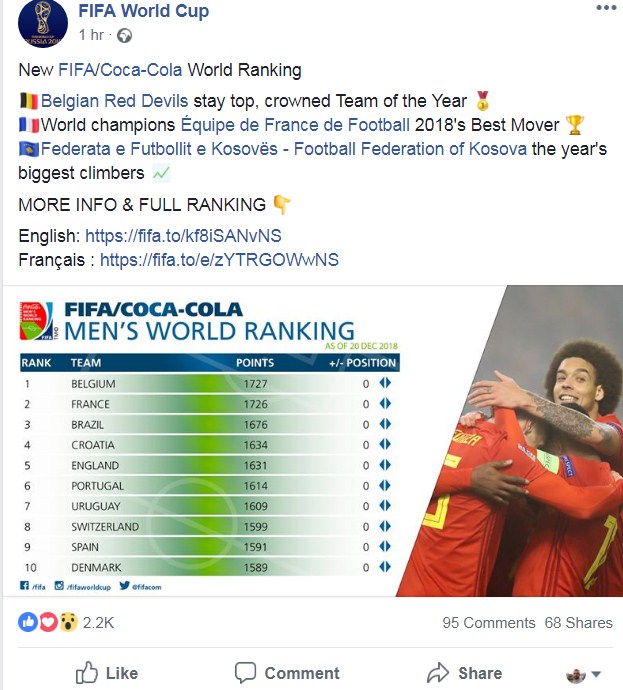This screenshot has height=690, width=623.
Task: Open the FIFA/Coca-Cola tagged link
Action: point(120,70)
